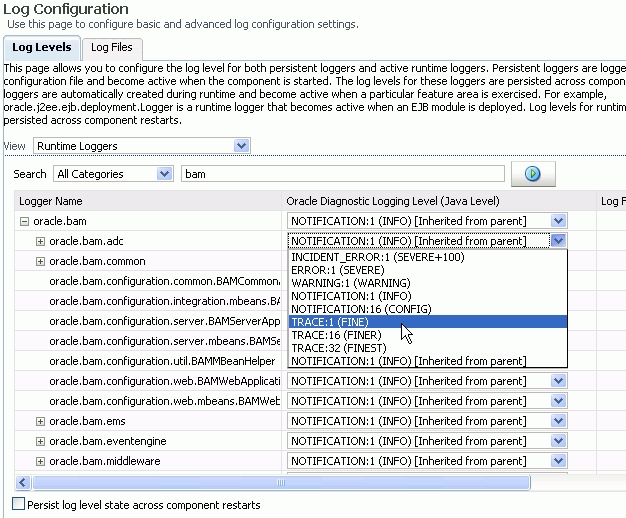Collapse the oracle.bam tree node

[24, 221]
